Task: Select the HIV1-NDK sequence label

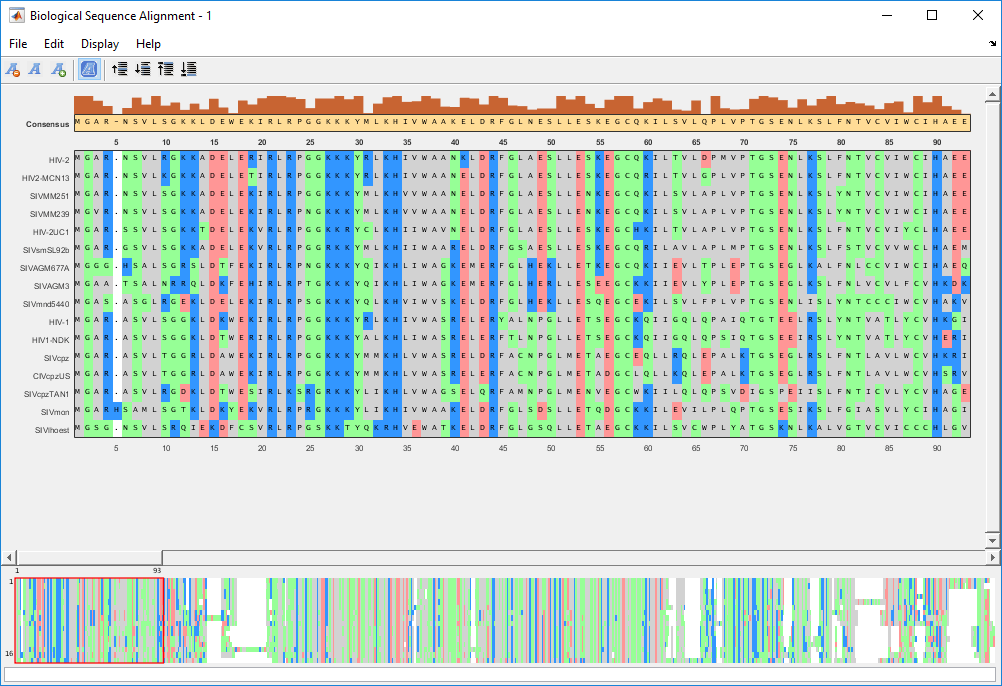Action: pos(52,340)
